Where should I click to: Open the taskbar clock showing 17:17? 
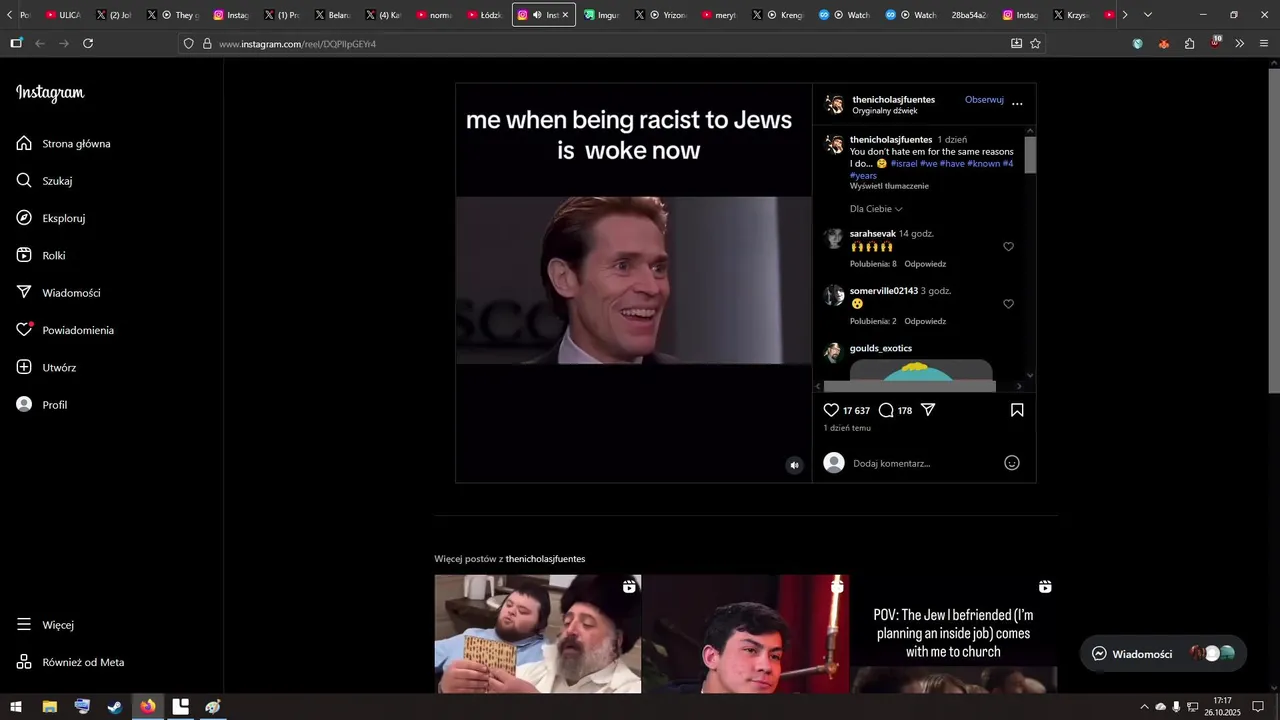point(1222,706)
